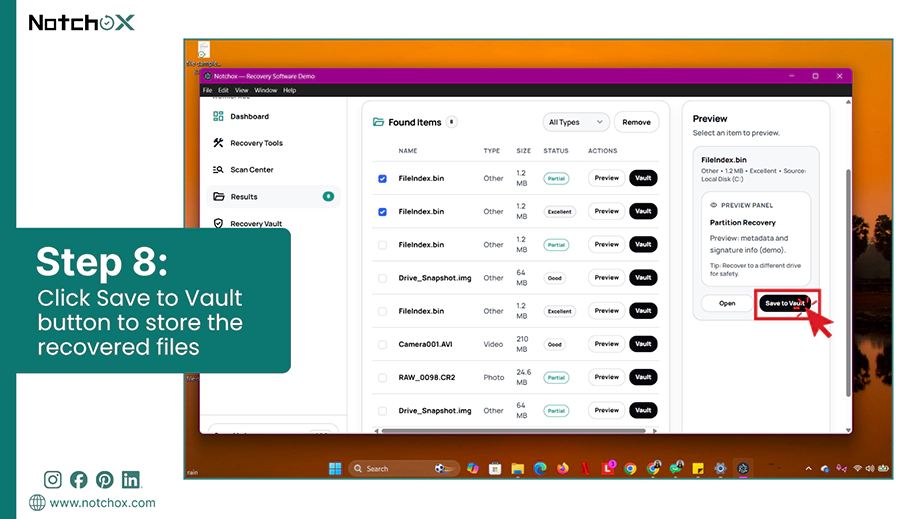Click the Found Items folder icon
The image size is (922, 519).
(x=378, y=122)
